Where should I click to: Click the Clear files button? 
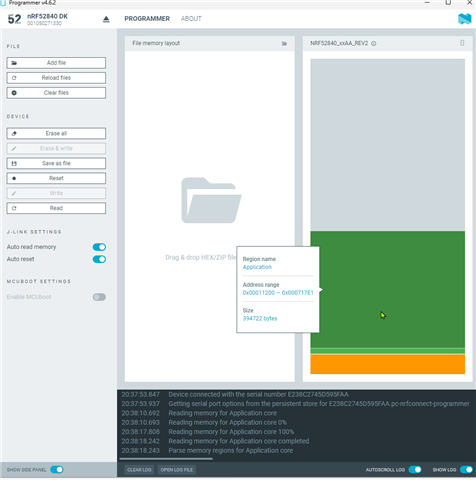tap(56, 93)
